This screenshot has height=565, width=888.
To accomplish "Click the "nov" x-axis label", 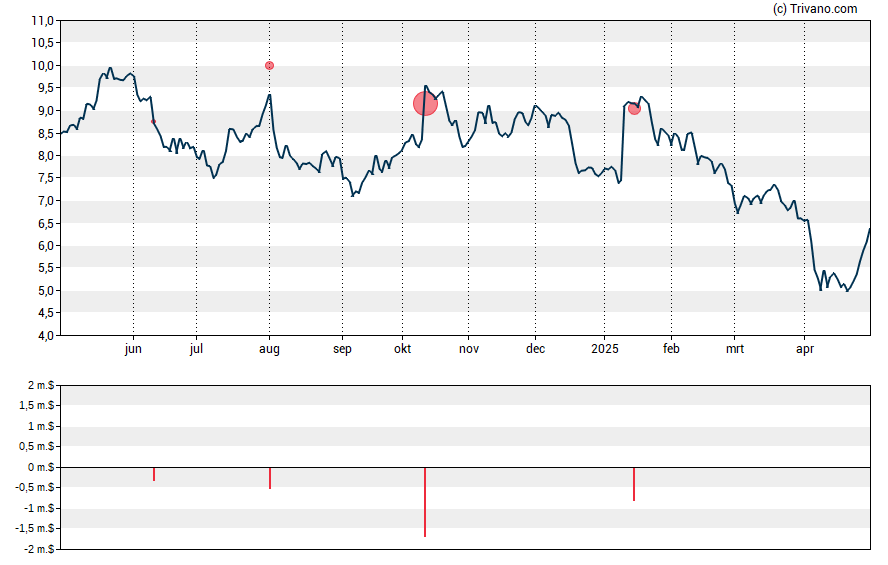I will pos(469,349).
